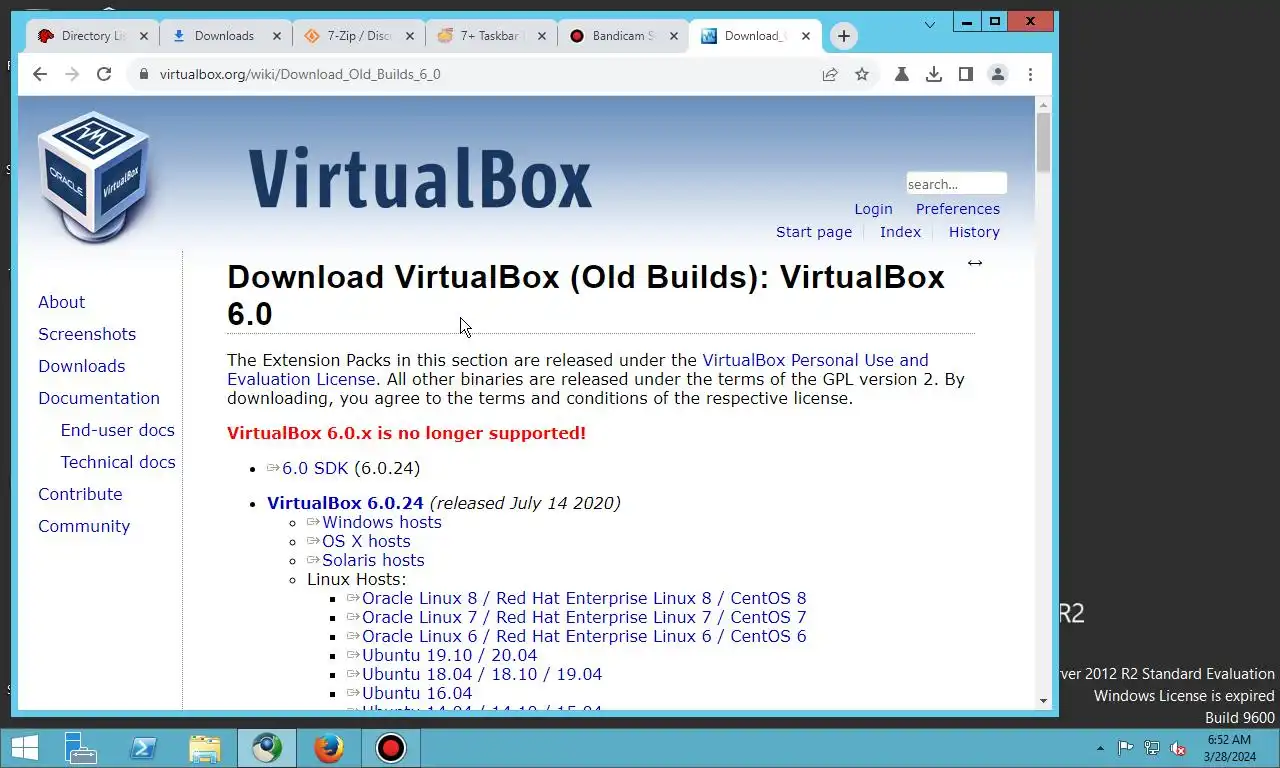Viewport: 1280px width, 768px height.
Task: Switch to the 7+ Taskbar tab
Action: coord(491,36)
